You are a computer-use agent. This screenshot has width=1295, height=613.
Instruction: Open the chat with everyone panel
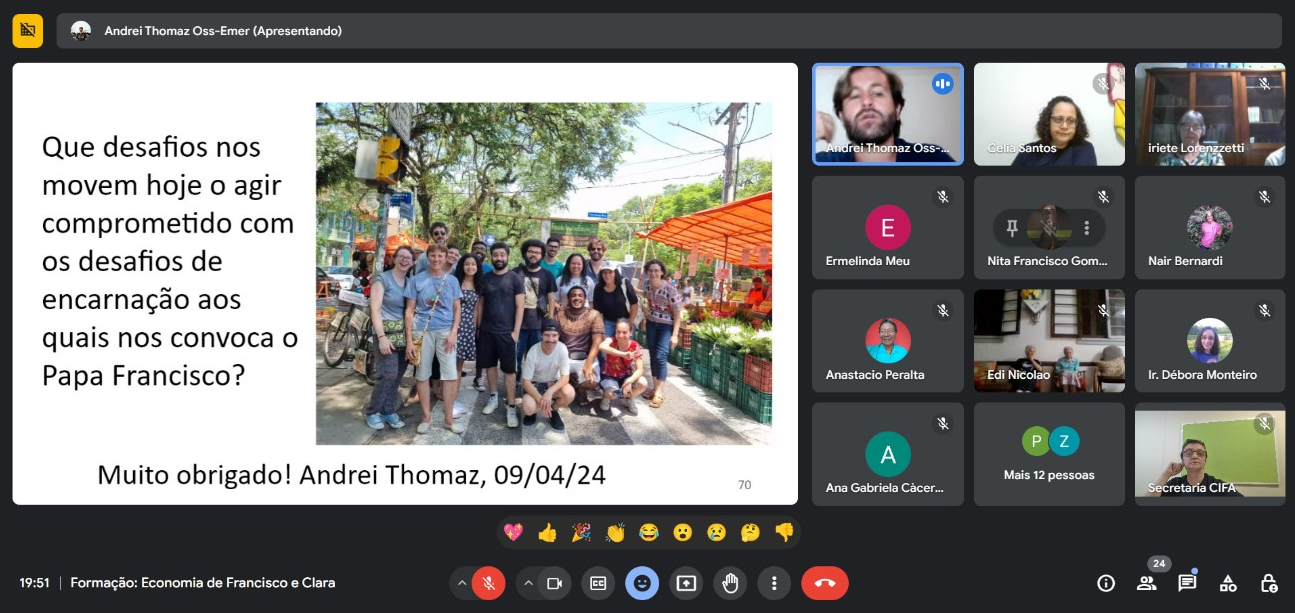pyautogui.click(x=1187, y=583)
